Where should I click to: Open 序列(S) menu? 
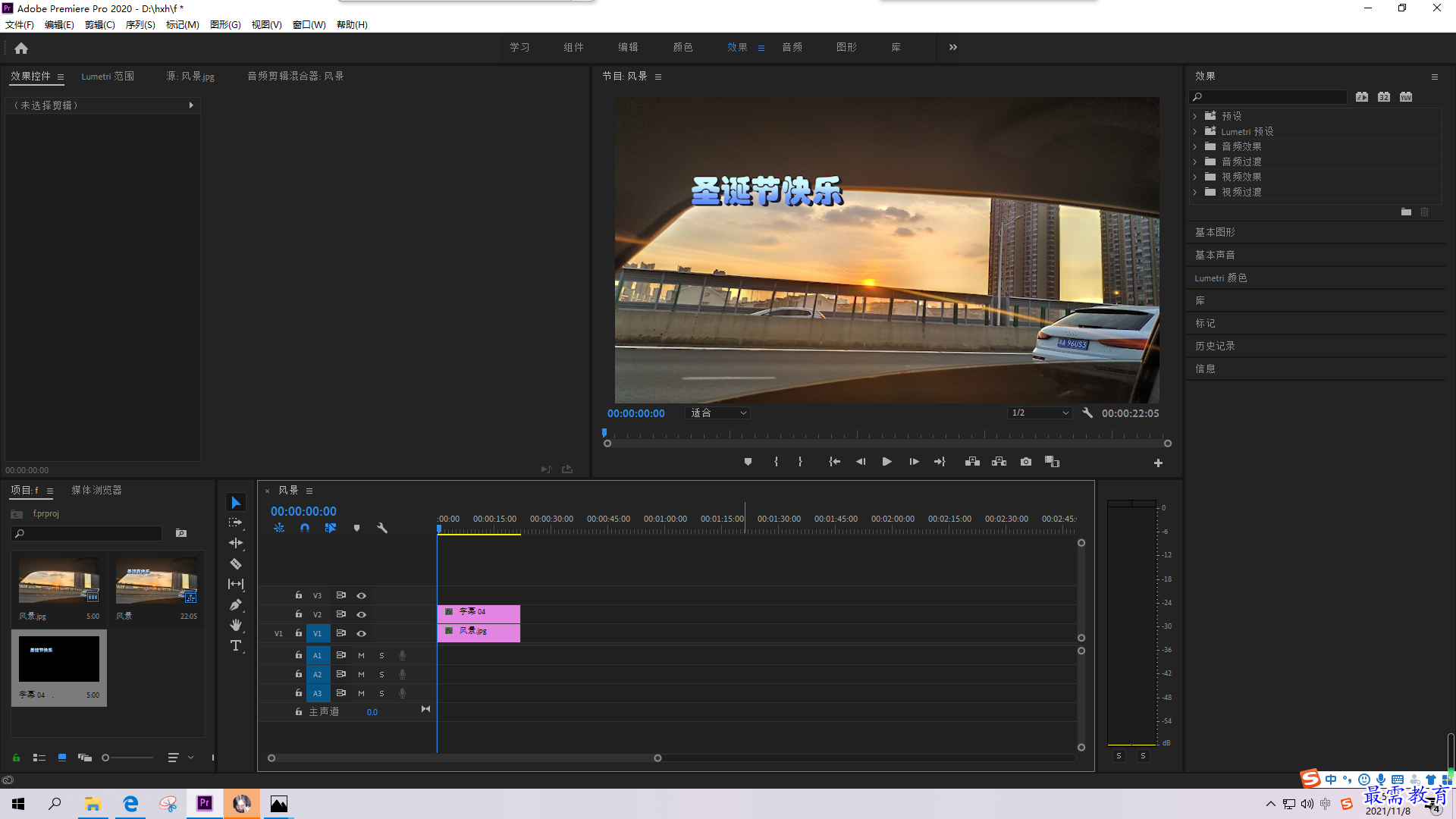[140, 24]
